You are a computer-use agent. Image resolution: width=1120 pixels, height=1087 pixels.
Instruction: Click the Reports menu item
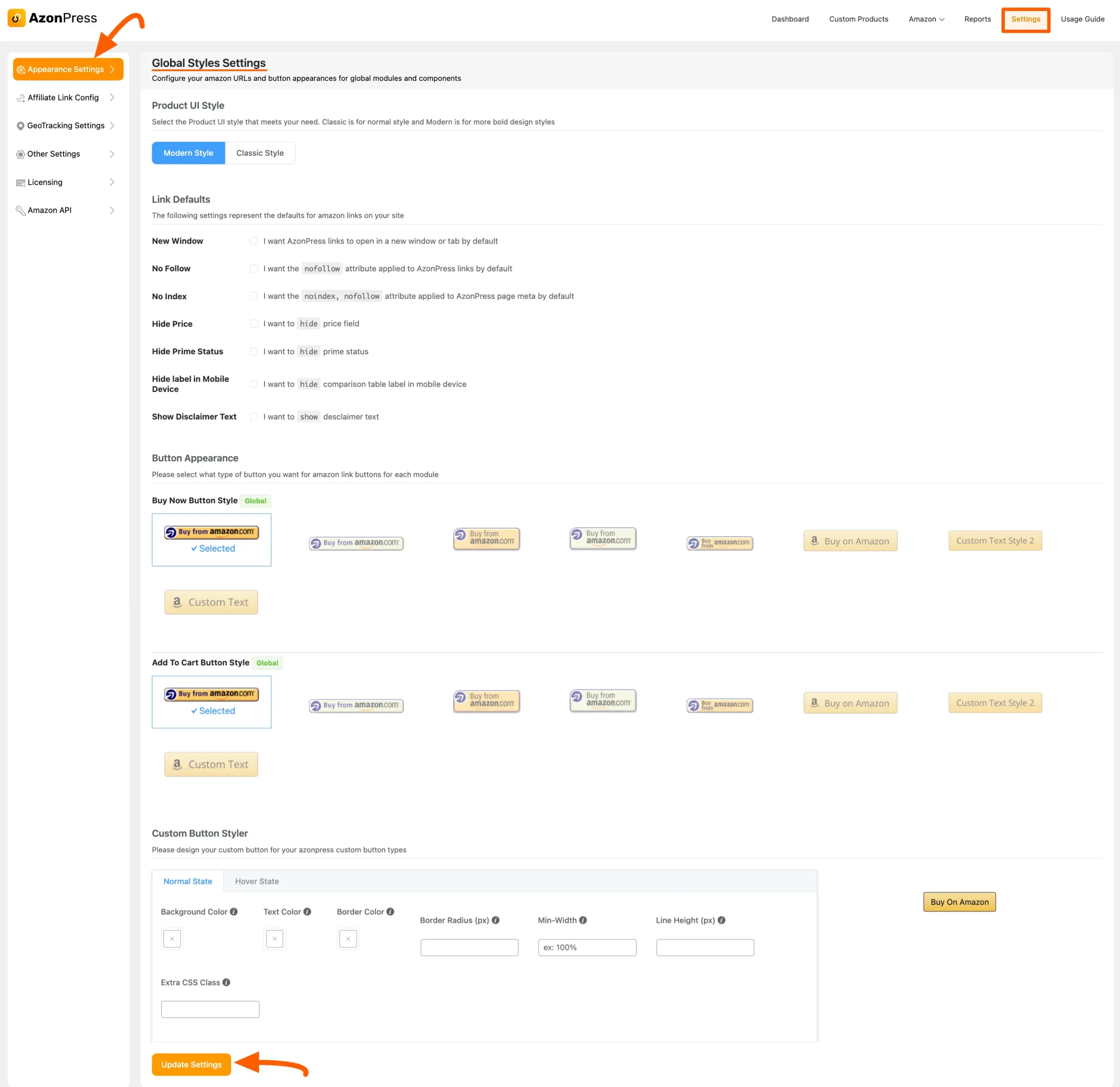[977, 19]
